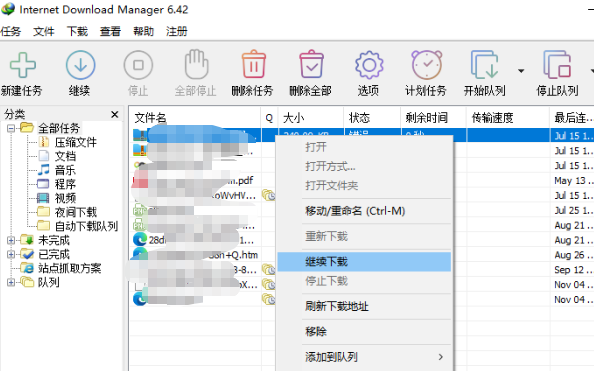Select 未完成 folder label
594x371 pixels.
(x=54, y=240)
